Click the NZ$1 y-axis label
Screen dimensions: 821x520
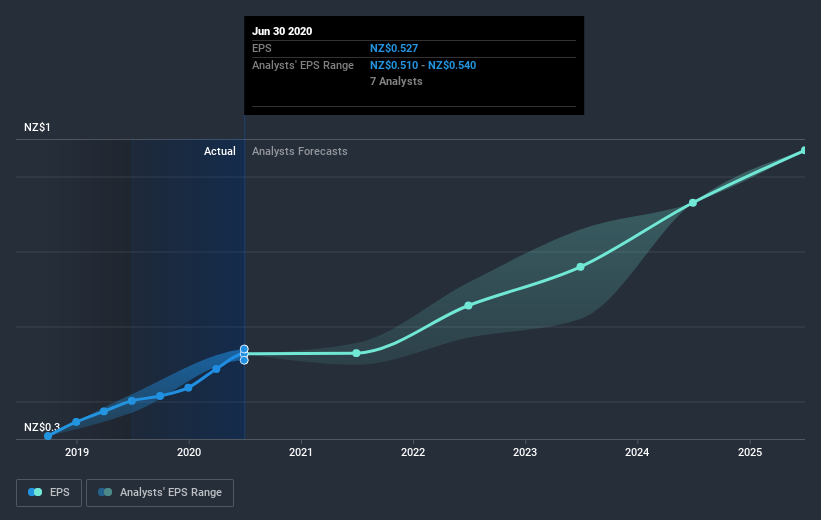coord(37,127)
